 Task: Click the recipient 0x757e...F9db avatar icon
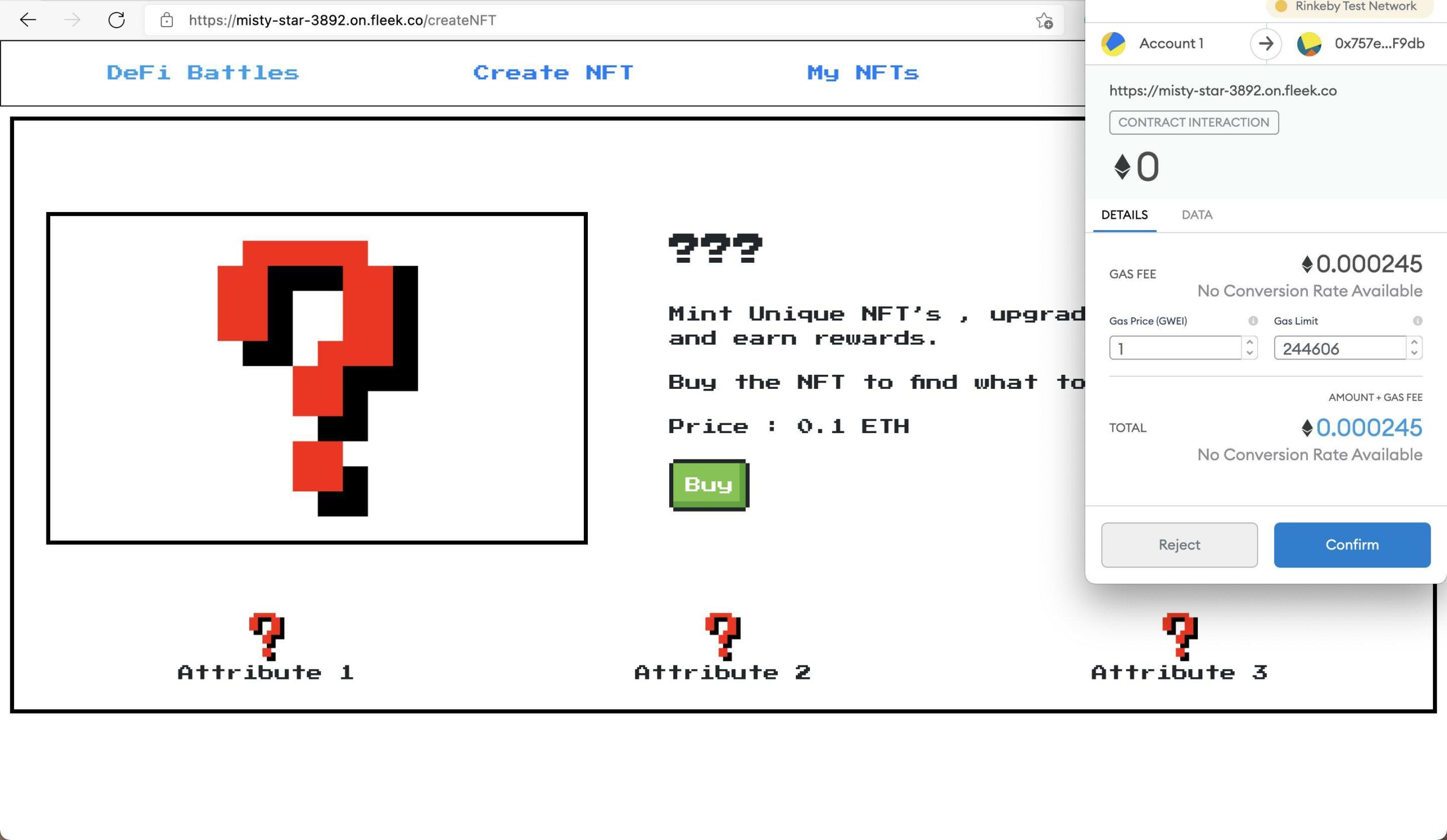coord(1309,44)
